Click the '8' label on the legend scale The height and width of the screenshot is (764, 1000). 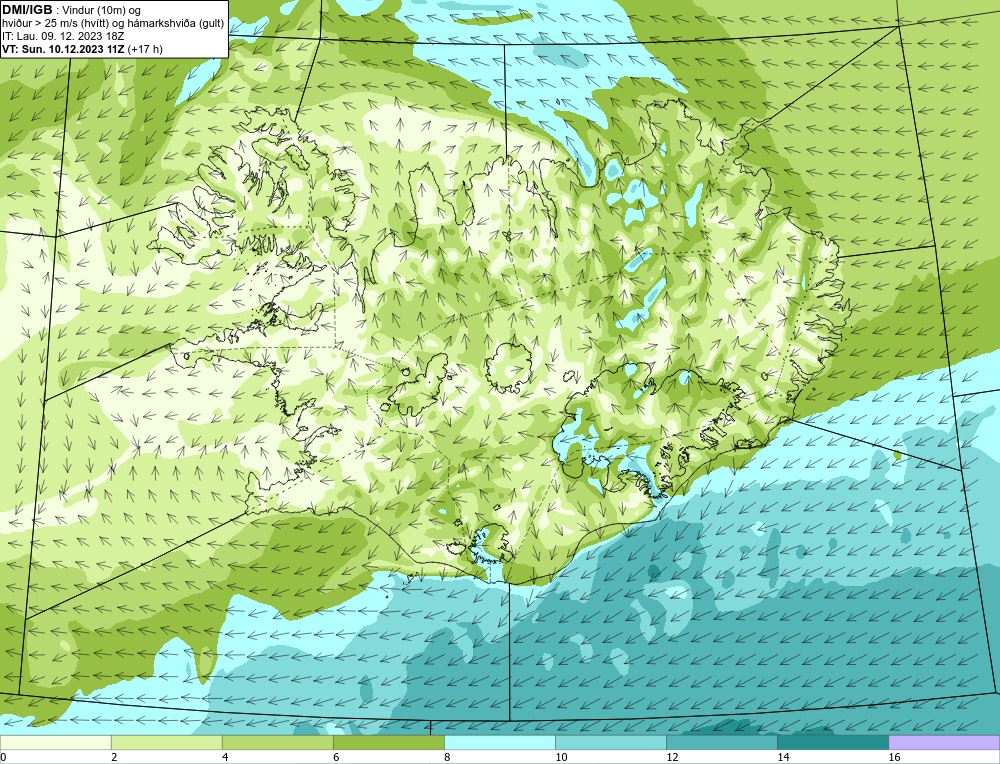447,757
